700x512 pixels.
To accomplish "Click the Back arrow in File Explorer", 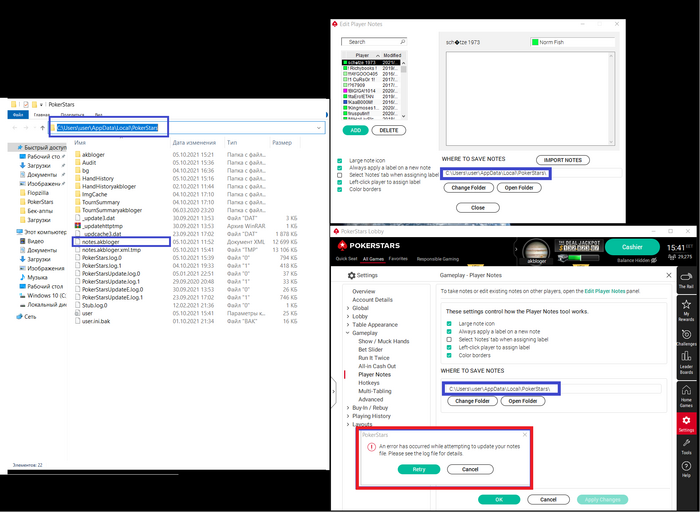I will click(x=14, y=128).
